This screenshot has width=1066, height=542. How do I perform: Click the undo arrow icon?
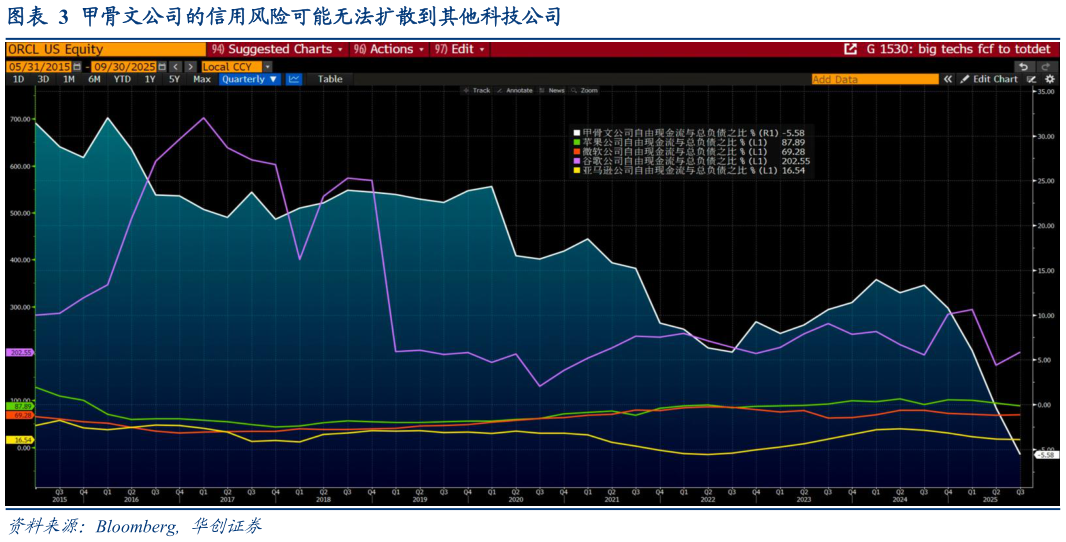click(x=1022, y=66)
